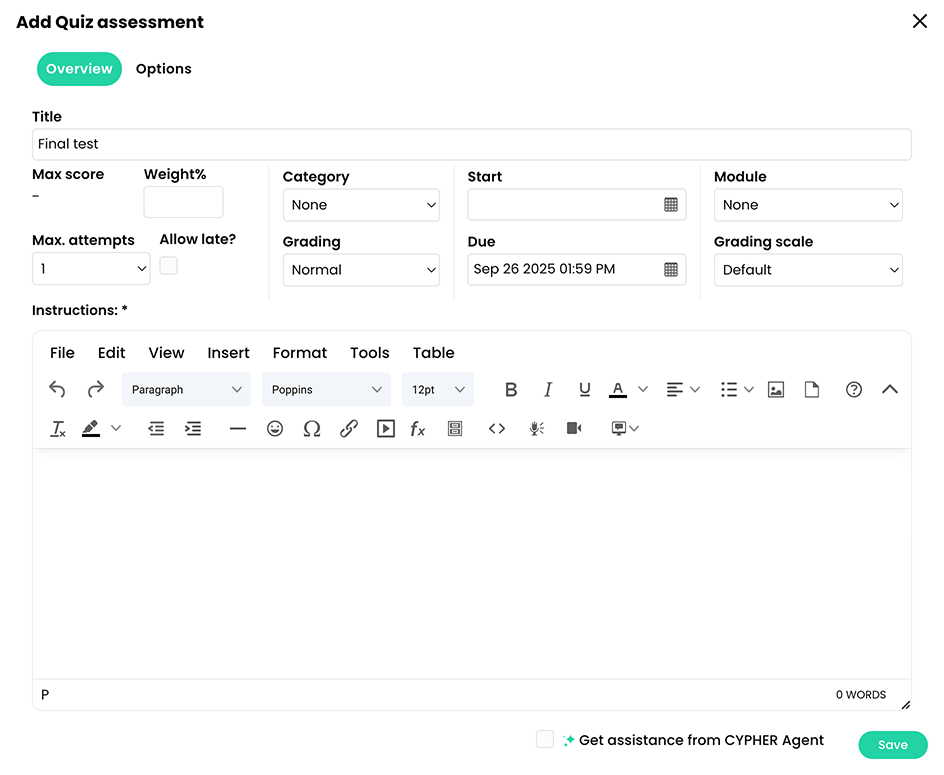
Task: Record video using the camera icon
Action: click(573, 428)
